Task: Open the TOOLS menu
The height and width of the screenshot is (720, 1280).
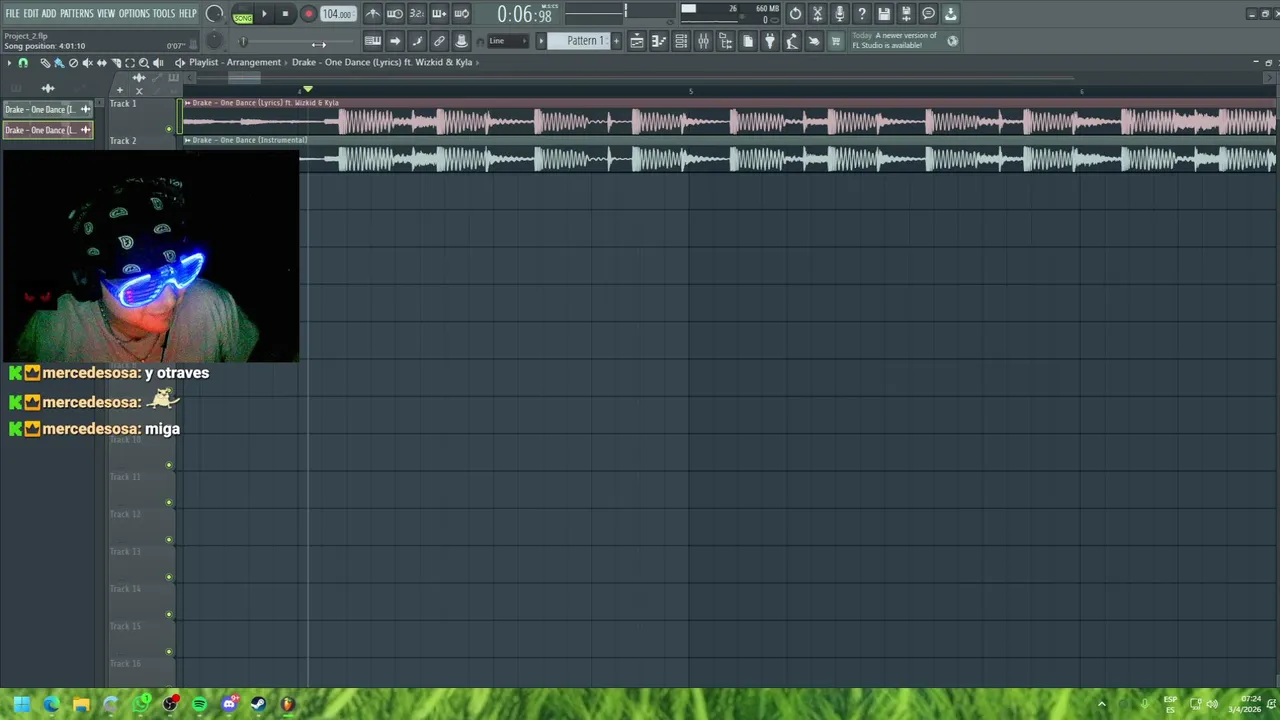Action: click(x=164, y=13)
